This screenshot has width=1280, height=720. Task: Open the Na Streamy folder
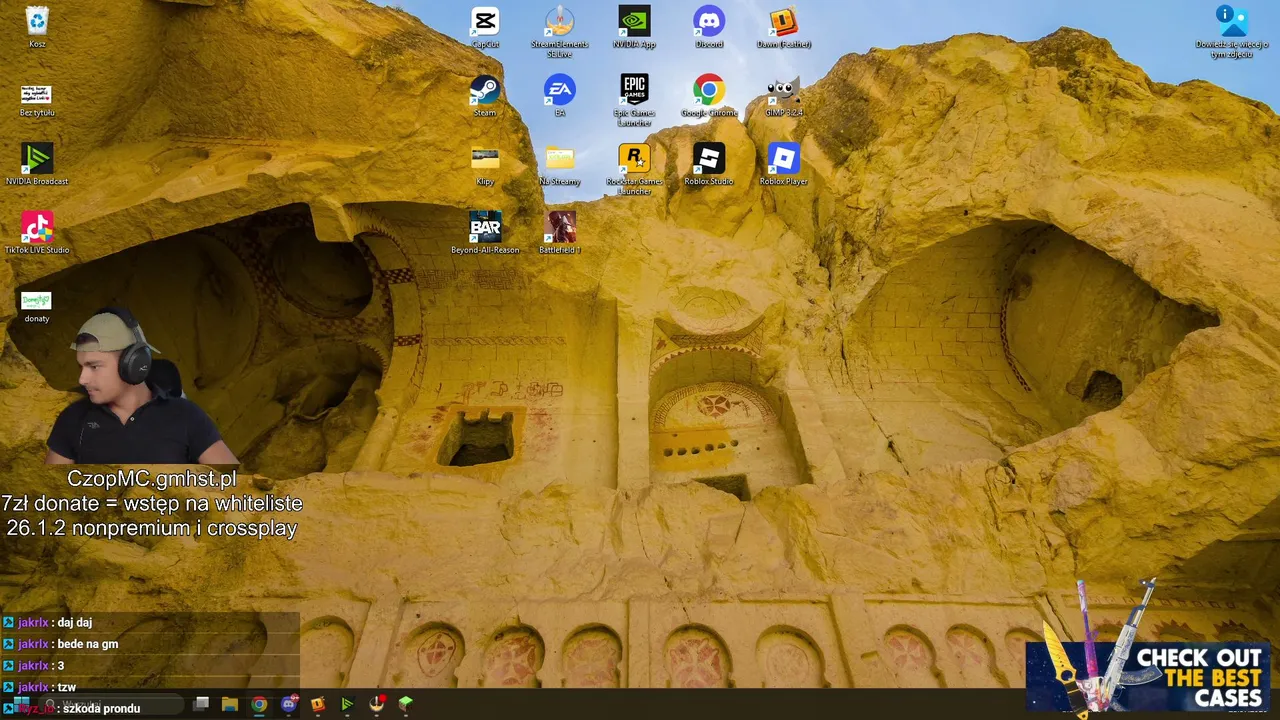[x=559, y=163]
